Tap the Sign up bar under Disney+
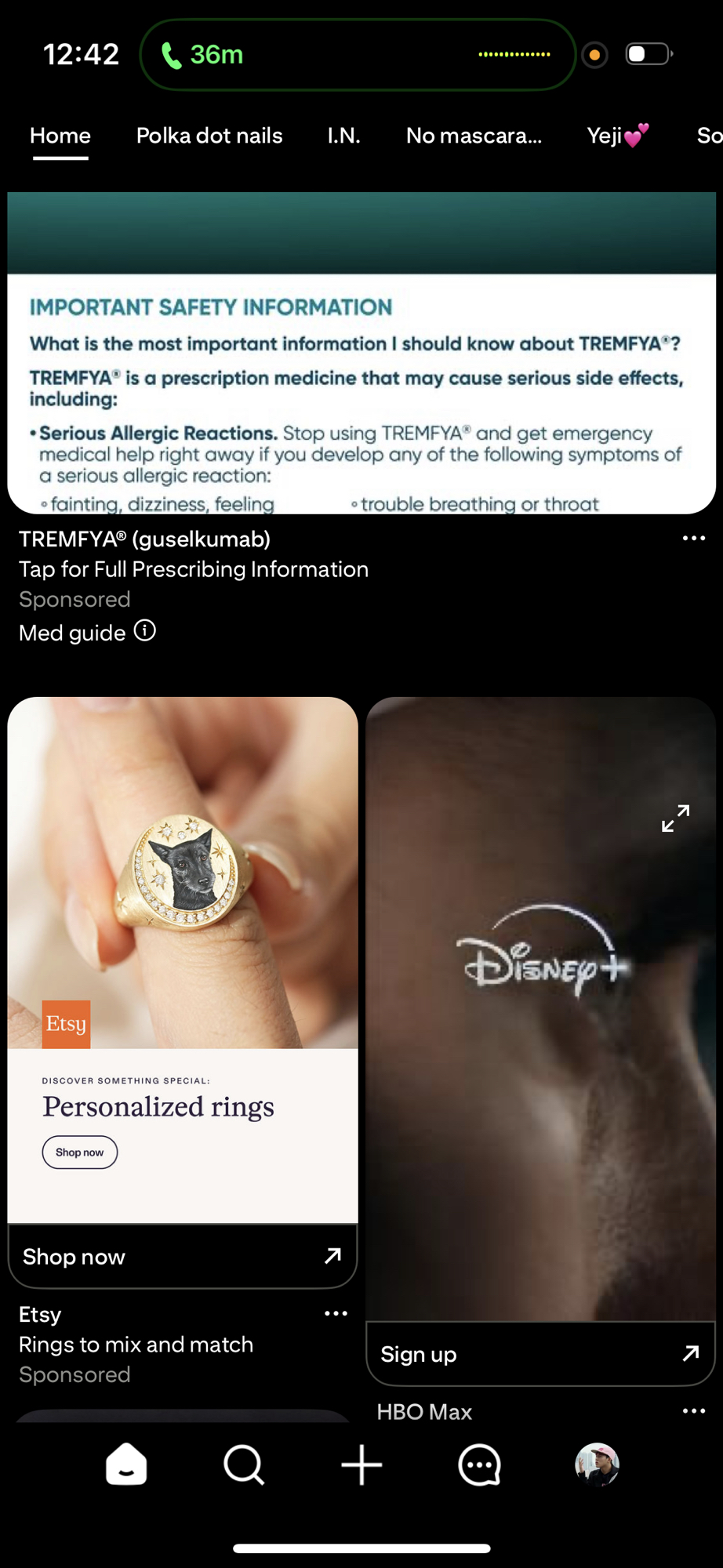This screenshot has height=1568, width=723. (x=540, y=1354)
